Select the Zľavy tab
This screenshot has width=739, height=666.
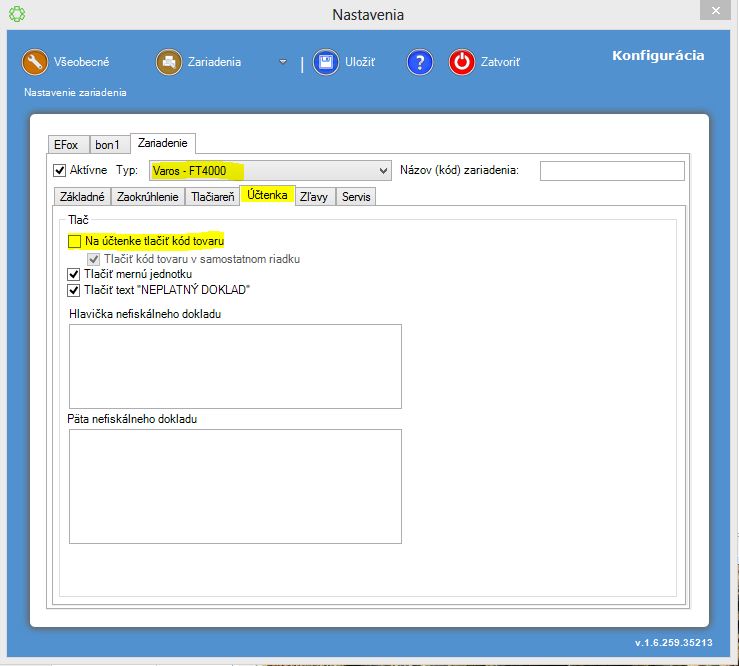pos(315,197)
